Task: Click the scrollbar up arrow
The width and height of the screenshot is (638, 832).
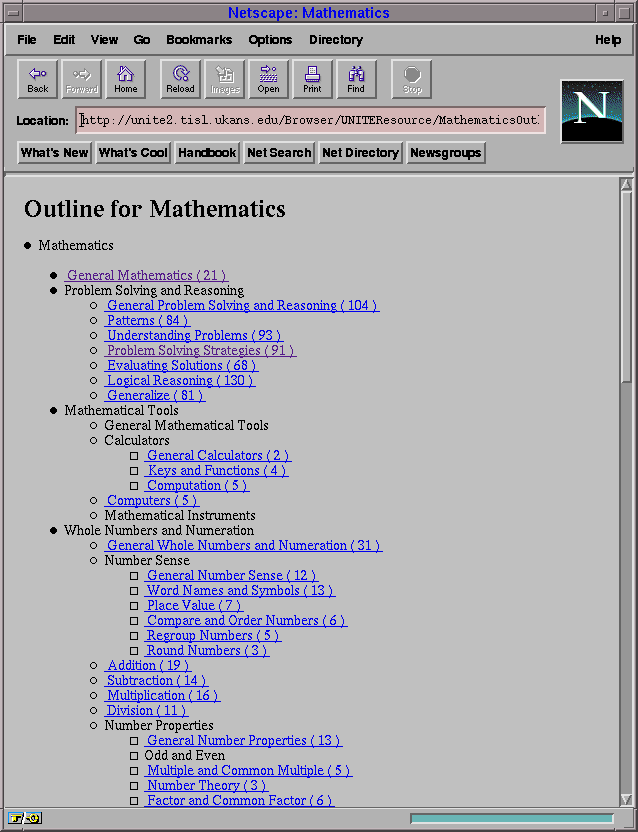Action: pos(626,185)
